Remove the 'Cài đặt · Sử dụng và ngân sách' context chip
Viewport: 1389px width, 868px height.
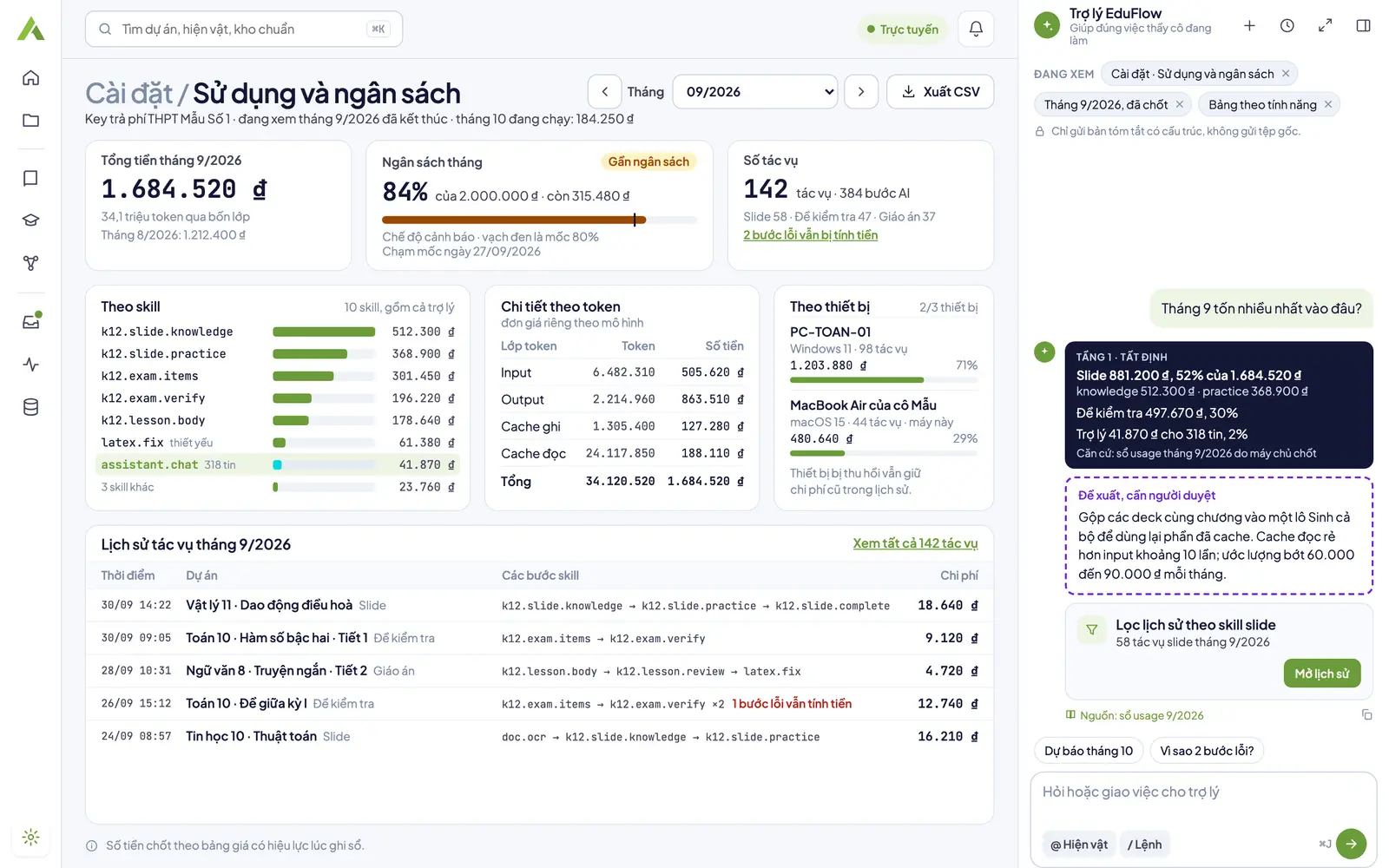1286,74
